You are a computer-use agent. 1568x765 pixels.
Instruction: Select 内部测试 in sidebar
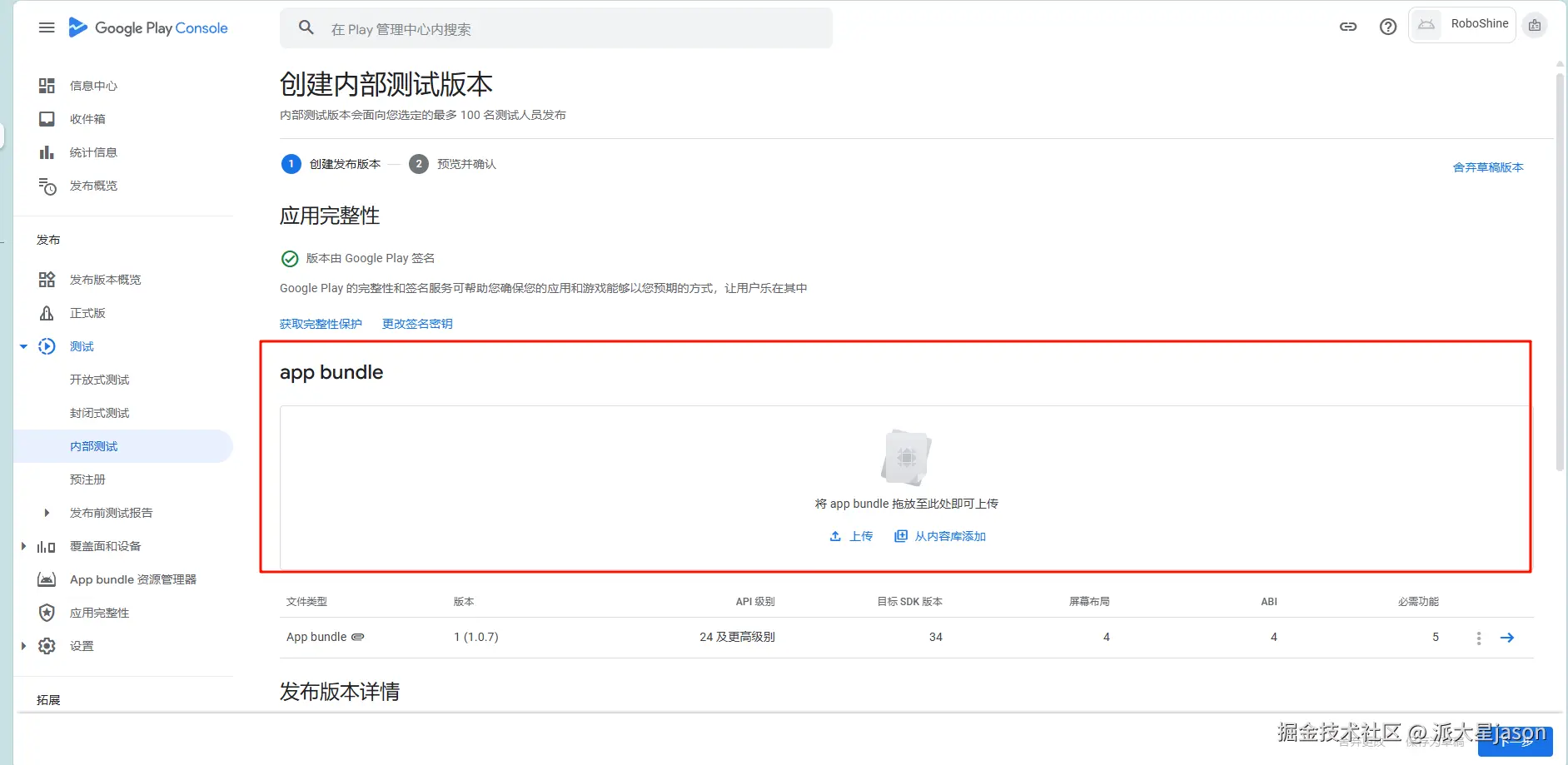(x=123, y=446)
